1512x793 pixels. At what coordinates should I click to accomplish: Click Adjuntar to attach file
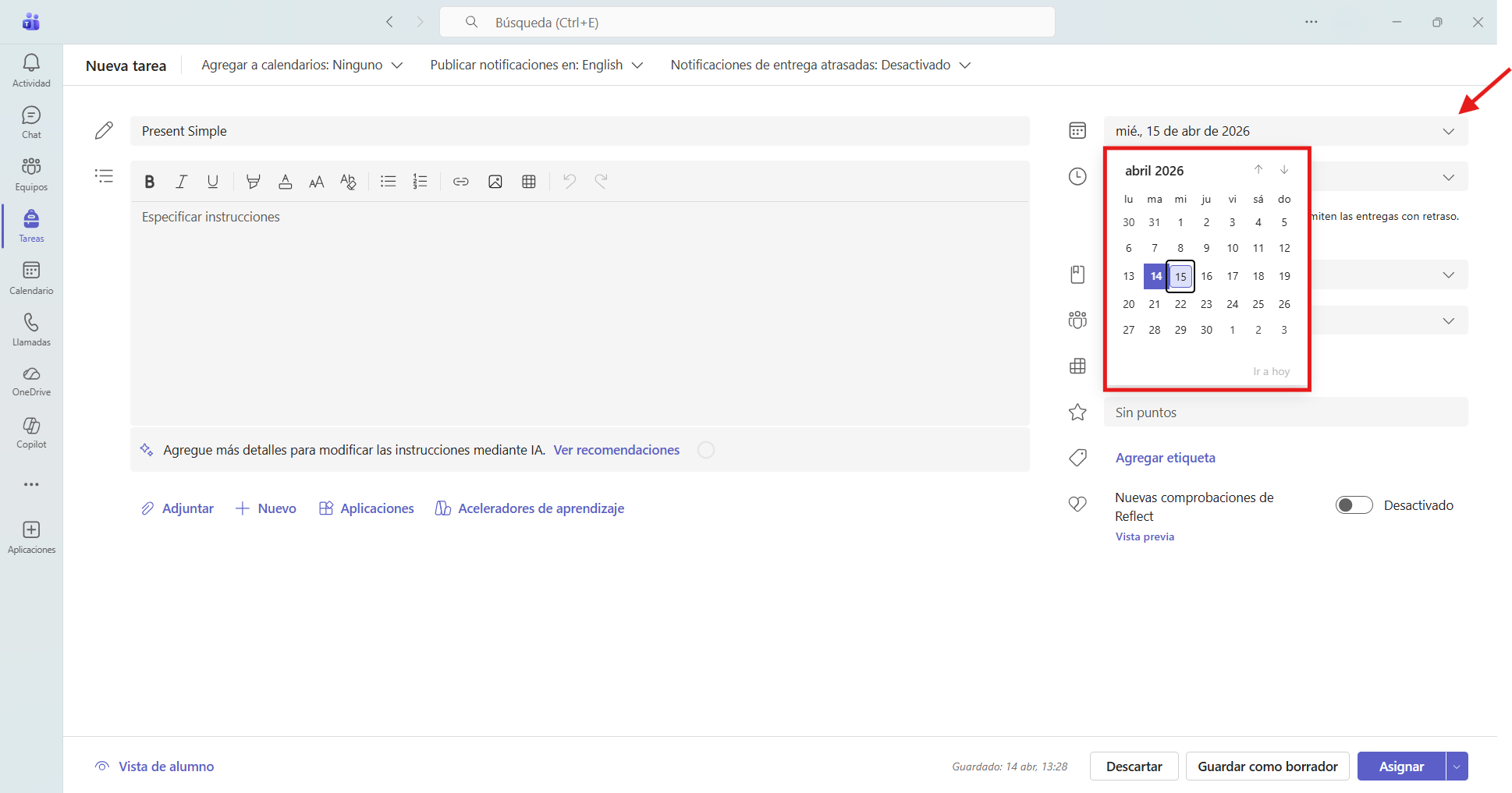pyautogui.click(x=177, y=508)
